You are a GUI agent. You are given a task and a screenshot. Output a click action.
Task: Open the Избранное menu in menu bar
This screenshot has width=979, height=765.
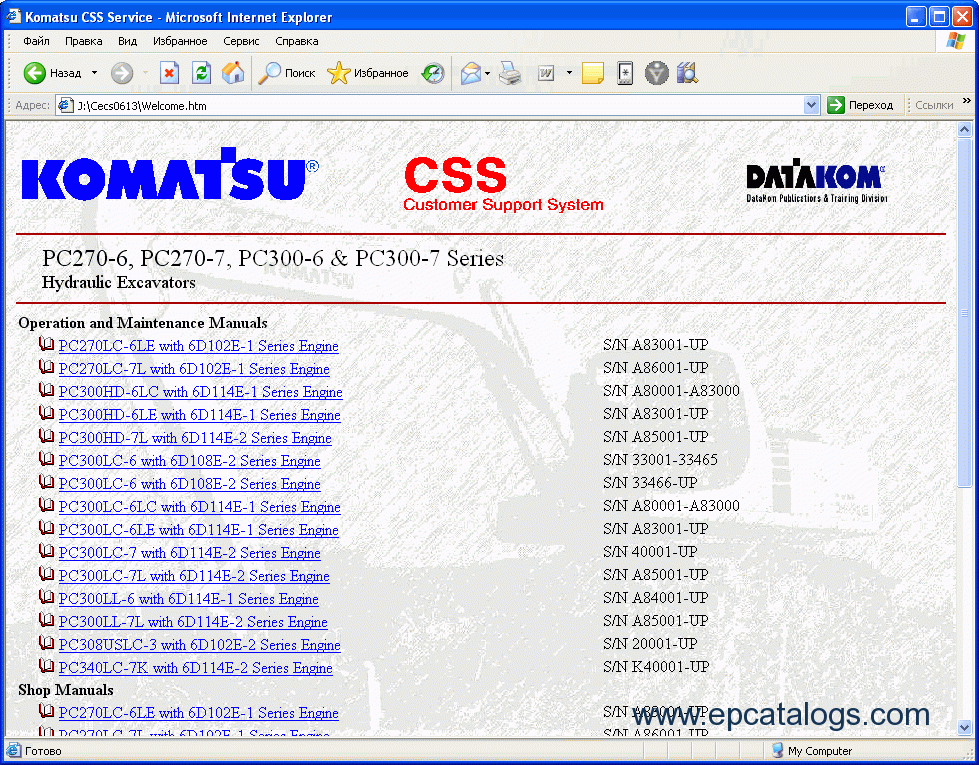180,41
